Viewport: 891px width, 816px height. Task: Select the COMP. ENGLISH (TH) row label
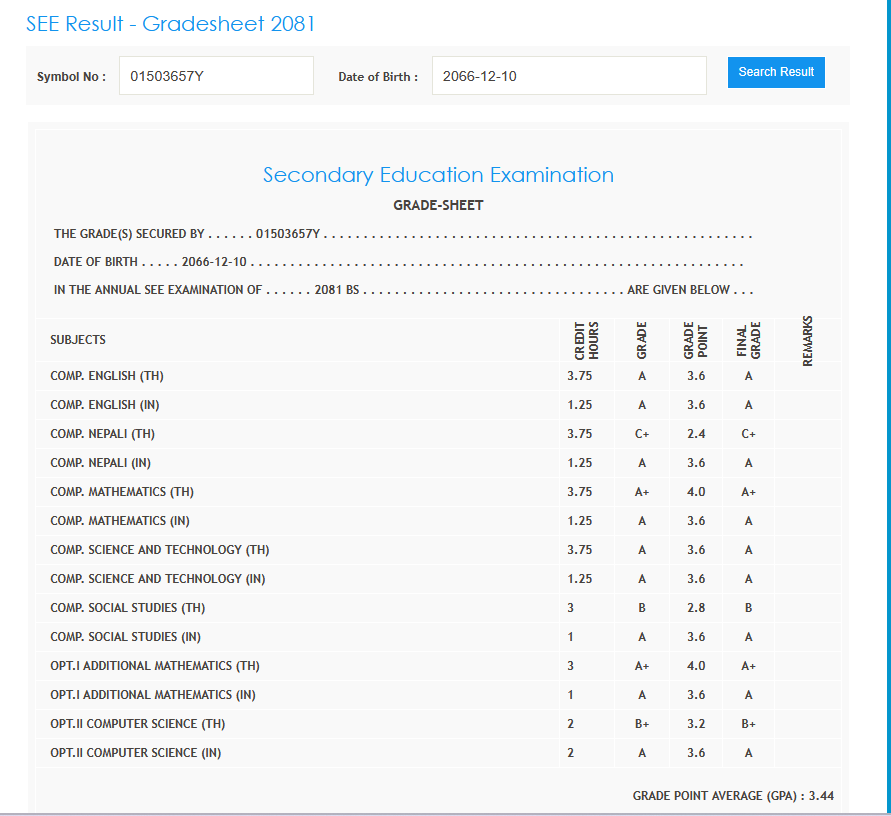point(107,376)
